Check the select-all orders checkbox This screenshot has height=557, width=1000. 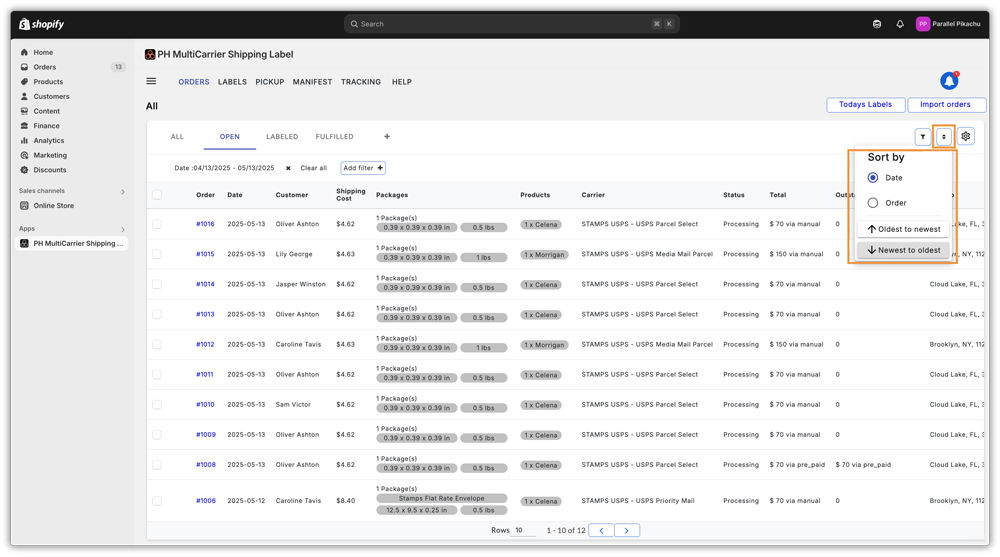click(157, 195)
